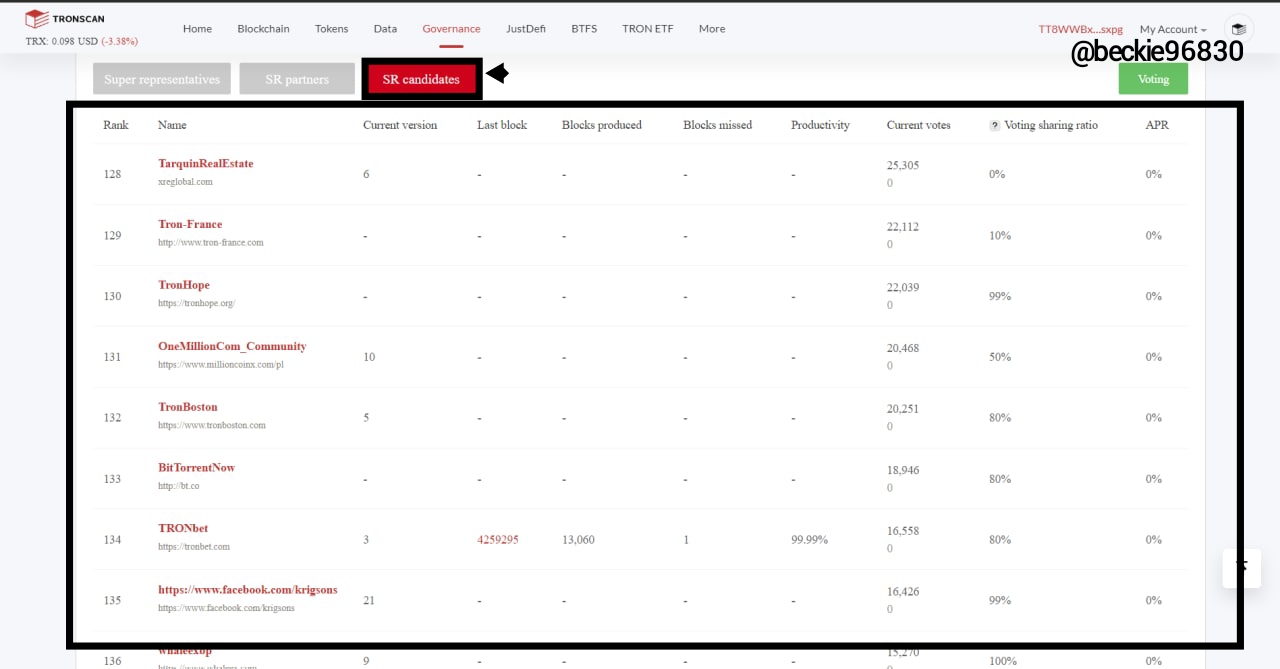Open wallet address TT8WWBx...sxpg
1280x669 pixels.
pyautogui.click(x=1081, y=30)
